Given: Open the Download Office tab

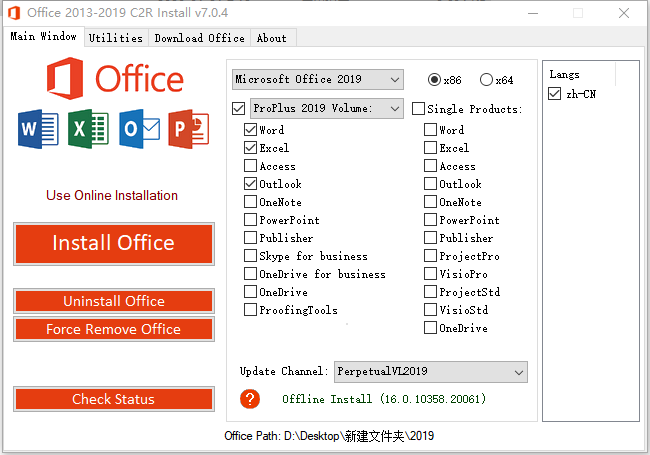Looking at the screenshot, I should pos(199,38).
